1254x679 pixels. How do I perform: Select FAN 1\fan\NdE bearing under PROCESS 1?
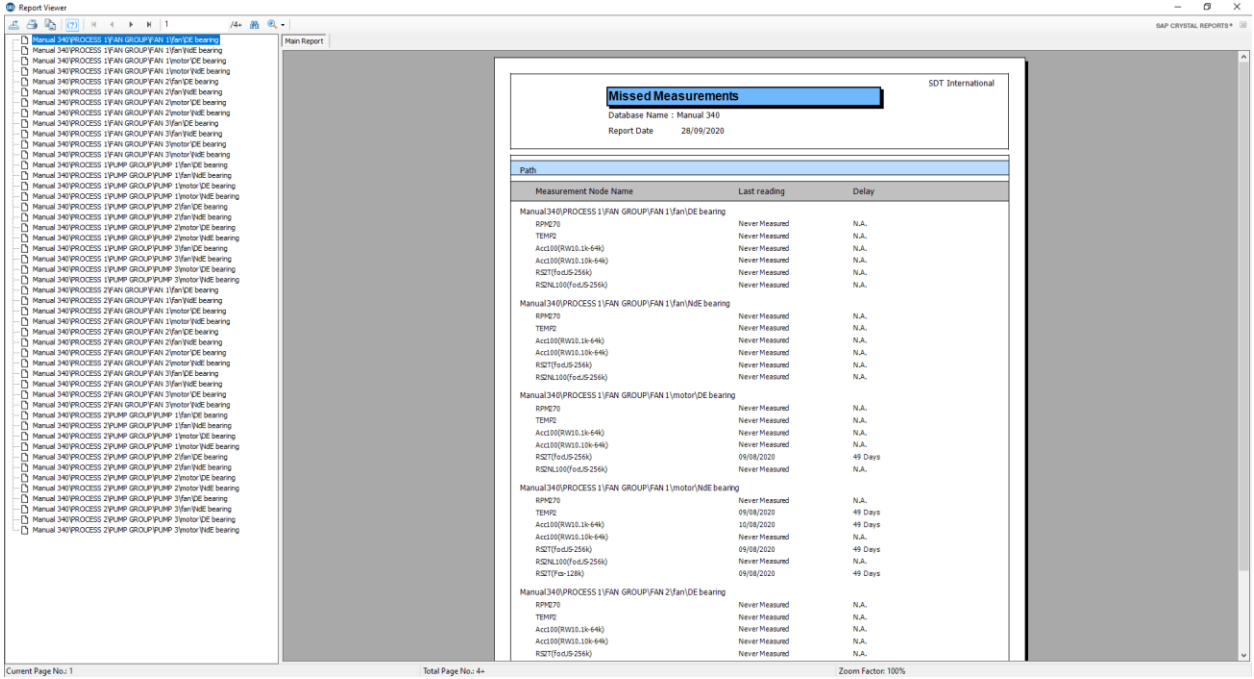click(127, 50)
